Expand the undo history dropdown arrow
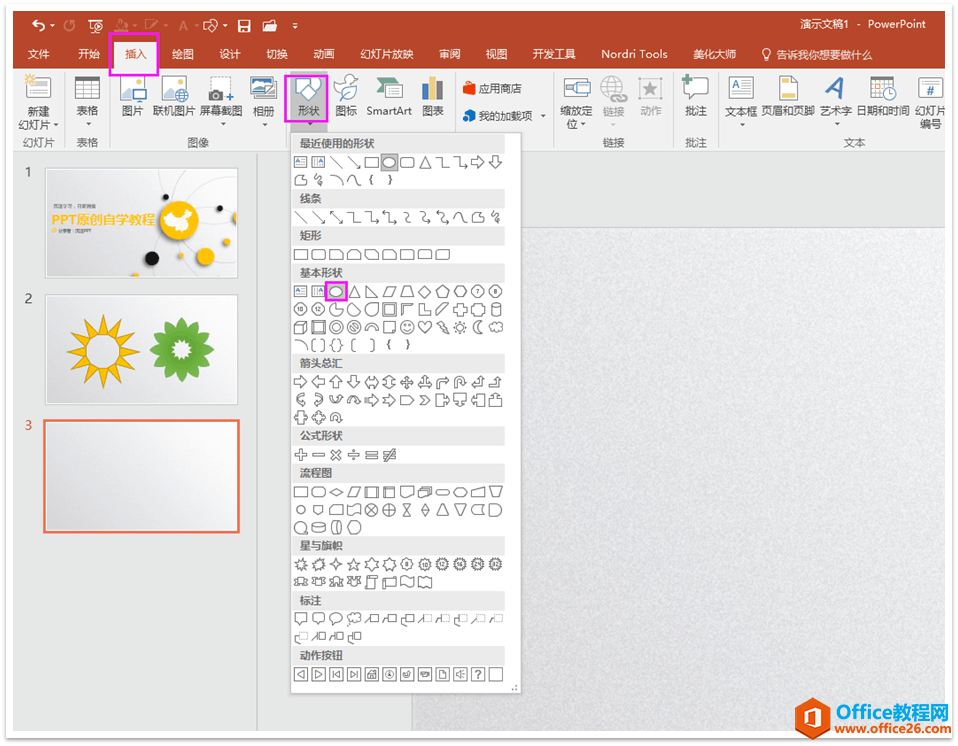 [x=53, y=26]
